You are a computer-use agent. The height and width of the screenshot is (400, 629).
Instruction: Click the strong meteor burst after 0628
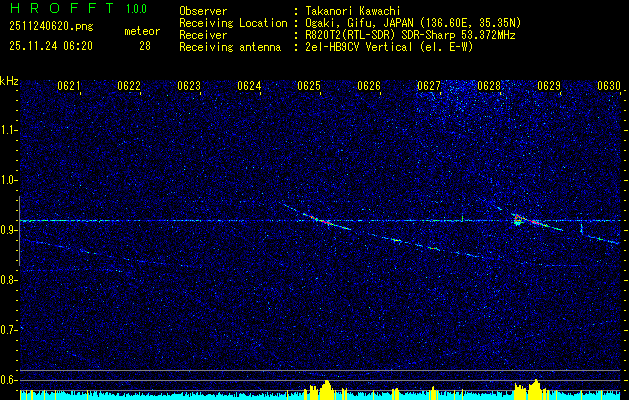[x=518, y=219]
